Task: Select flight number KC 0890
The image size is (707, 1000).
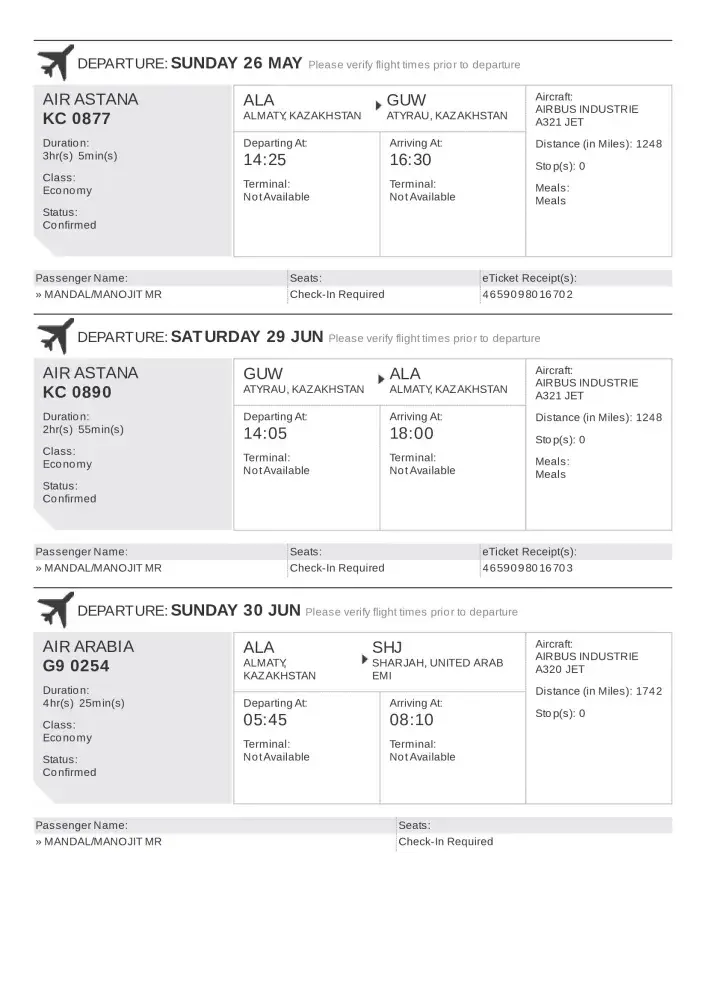Action: 77,393
